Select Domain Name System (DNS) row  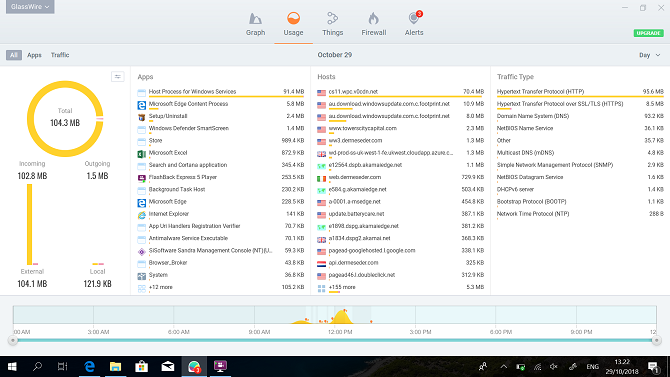(580, 116)
